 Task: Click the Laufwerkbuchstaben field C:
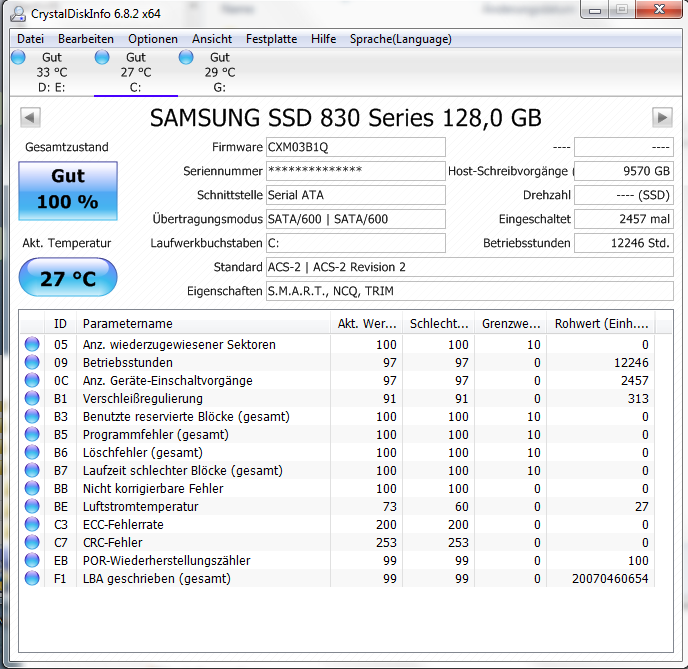click(356, 243)
